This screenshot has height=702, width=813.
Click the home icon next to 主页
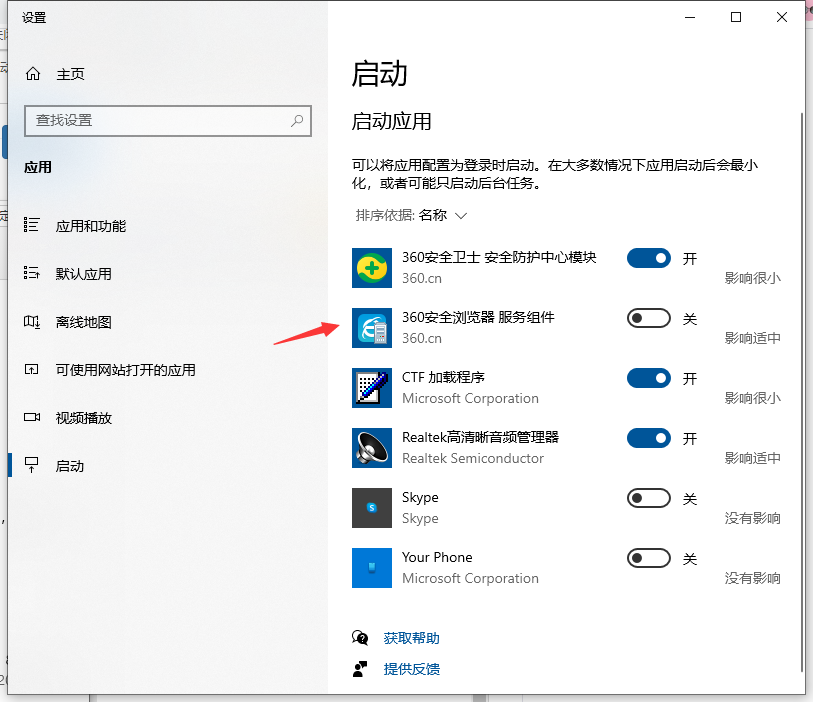(34, 73)
